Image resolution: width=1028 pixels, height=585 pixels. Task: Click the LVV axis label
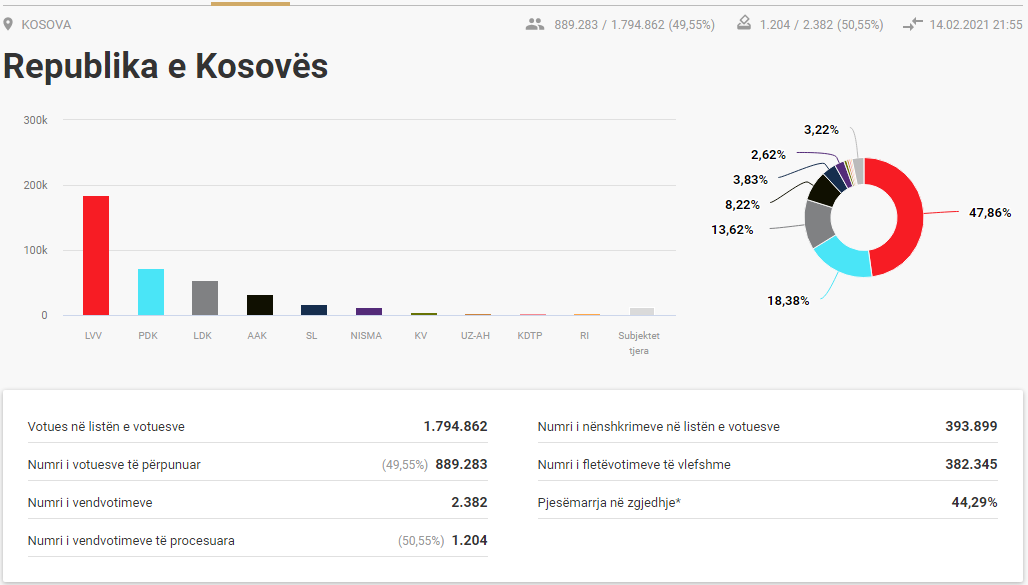pos(93,336)
